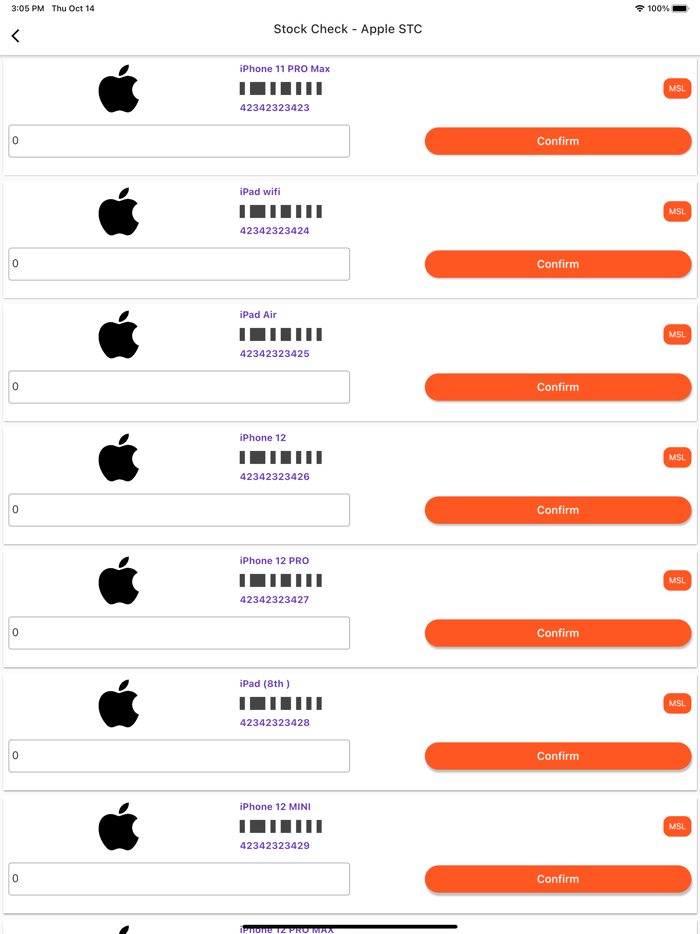700x934 pixels.
Task: Tap the Apple logo beside iPad wifi
Action: click(x=119, y=211)
